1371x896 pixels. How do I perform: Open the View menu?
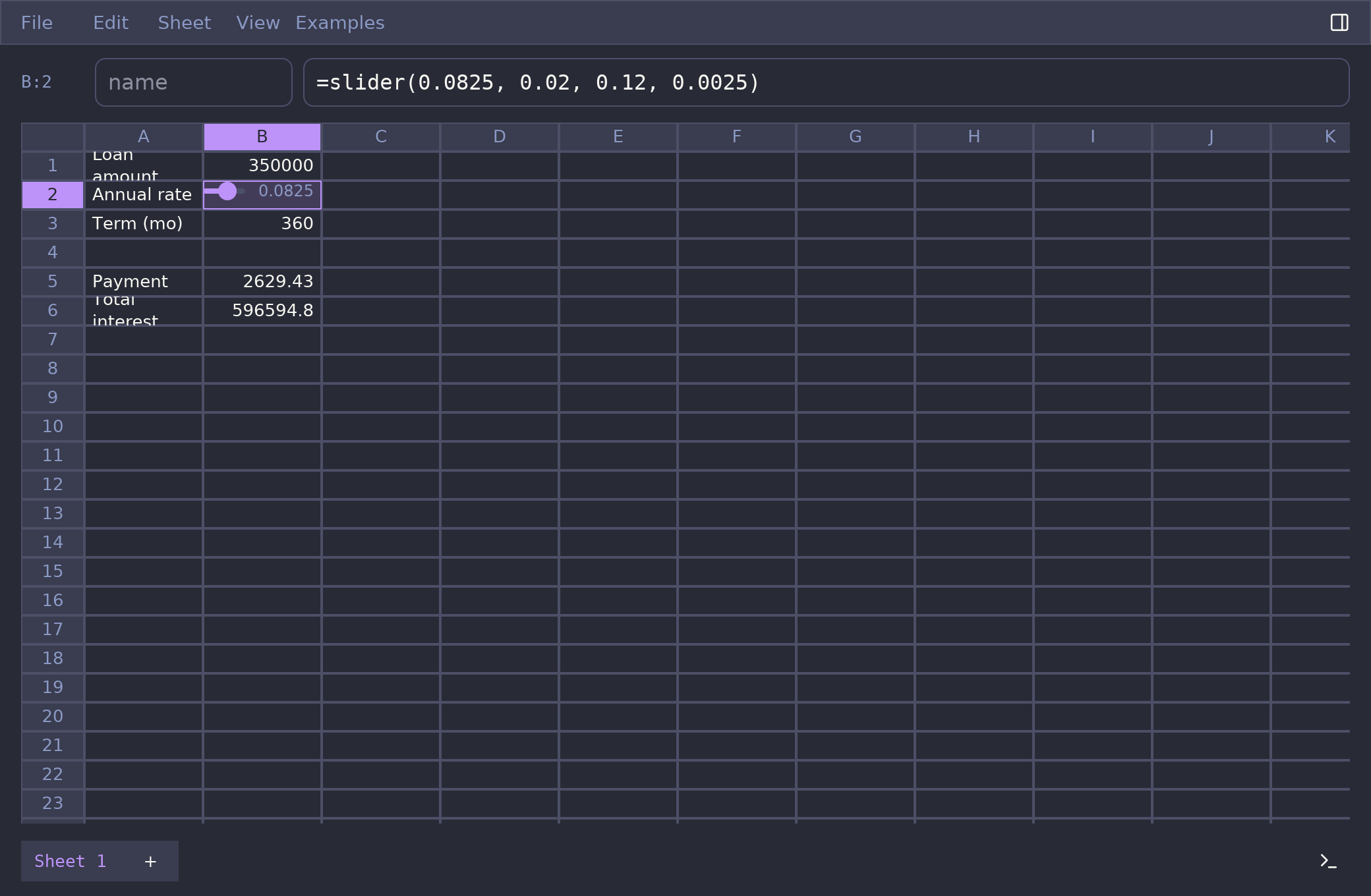258,22
